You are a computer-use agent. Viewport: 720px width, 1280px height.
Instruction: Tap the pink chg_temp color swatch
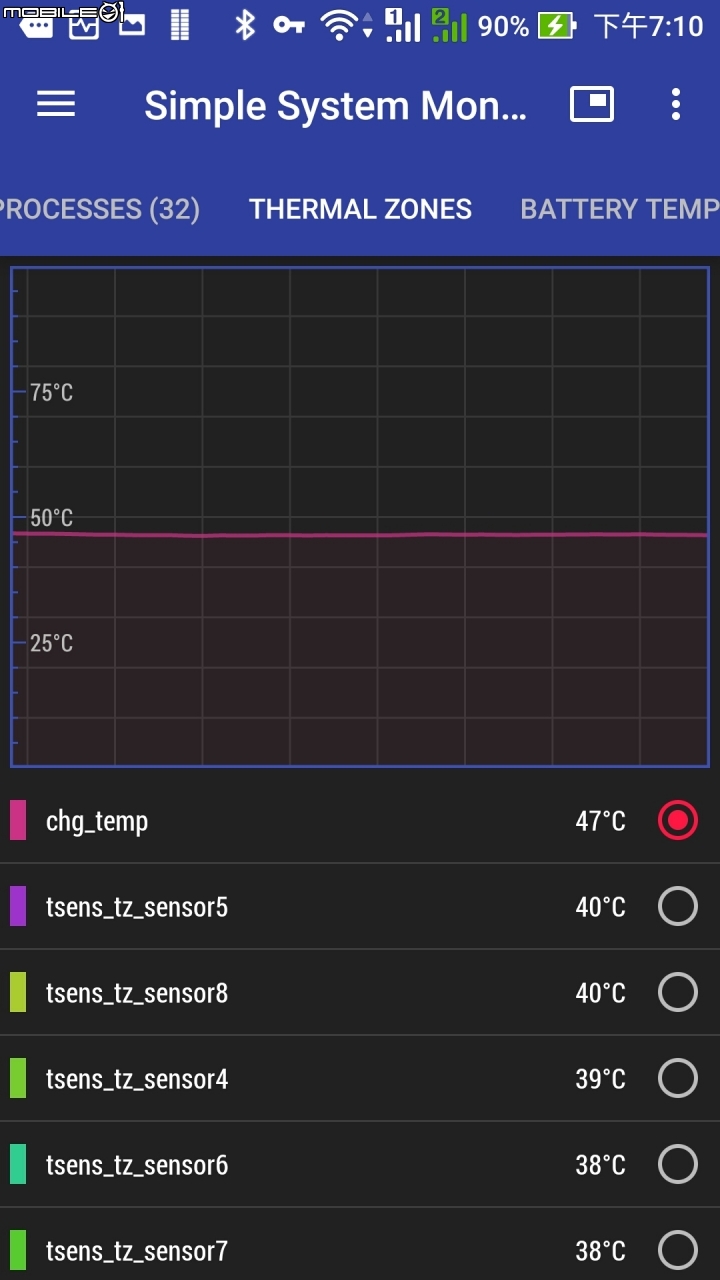(x=18, y=820)
